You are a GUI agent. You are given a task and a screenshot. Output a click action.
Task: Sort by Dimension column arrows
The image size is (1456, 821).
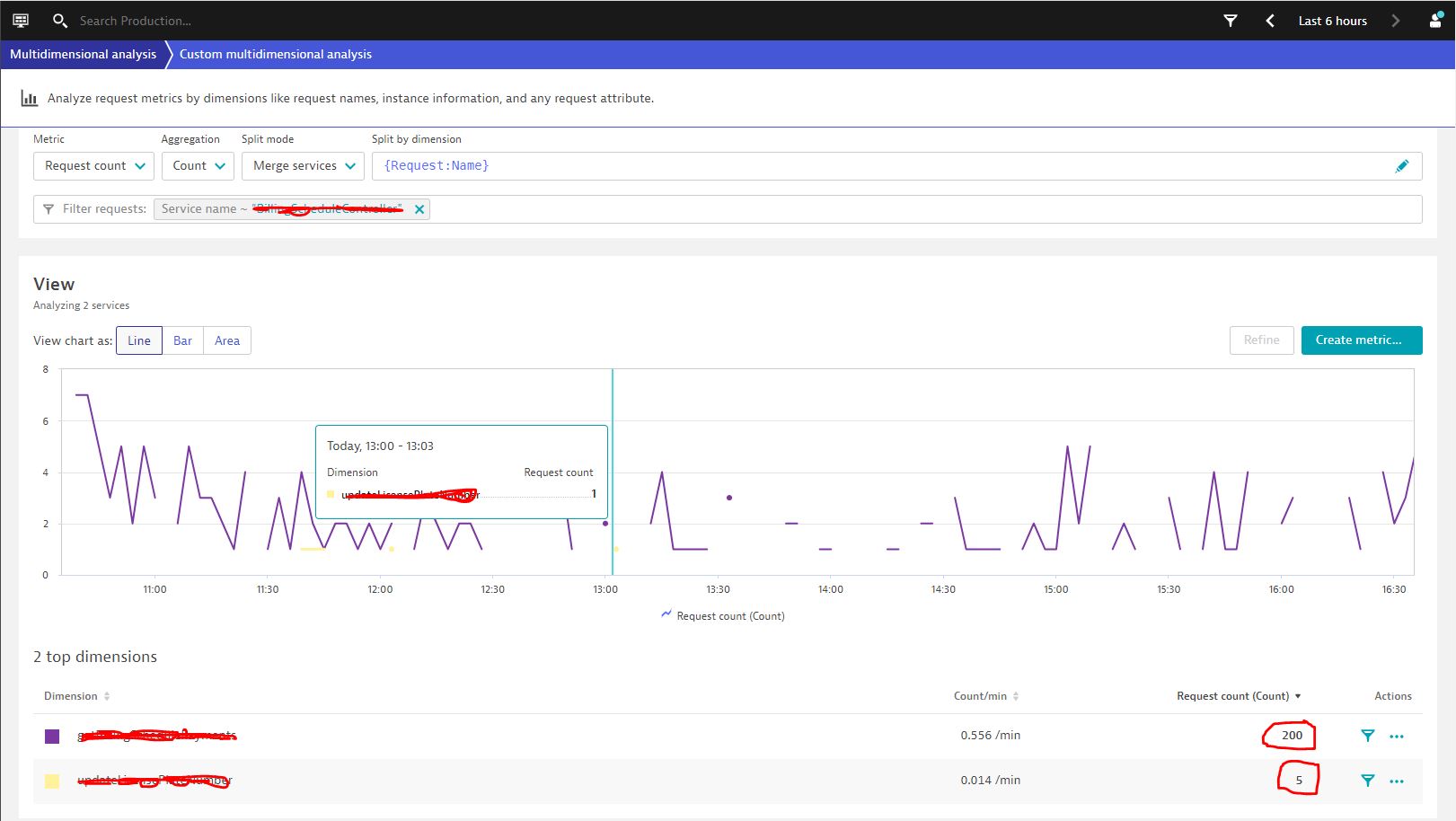tap(107, 696)
